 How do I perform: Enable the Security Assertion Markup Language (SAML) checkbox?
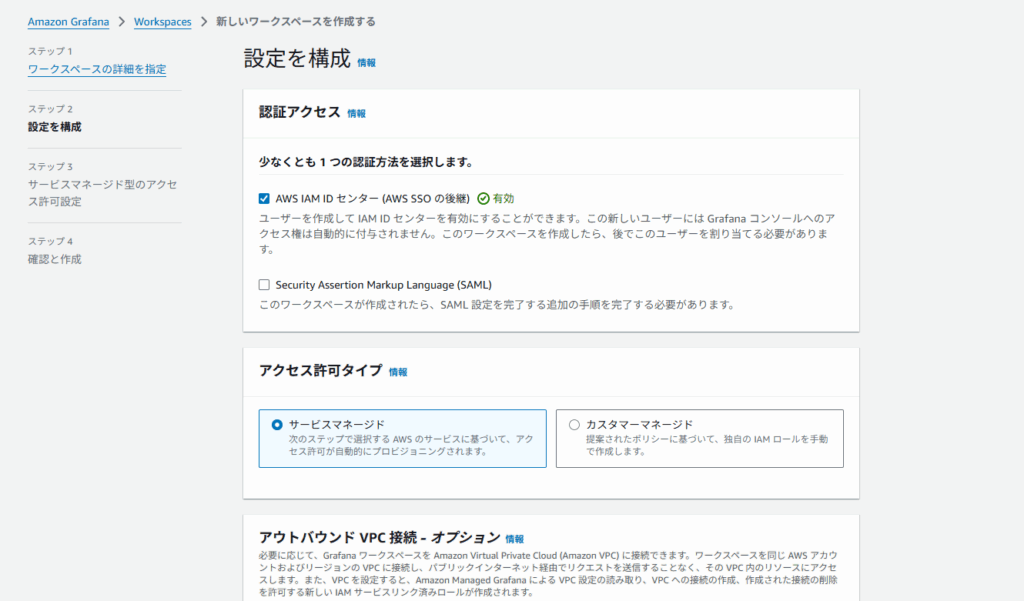tap(264, 285)
